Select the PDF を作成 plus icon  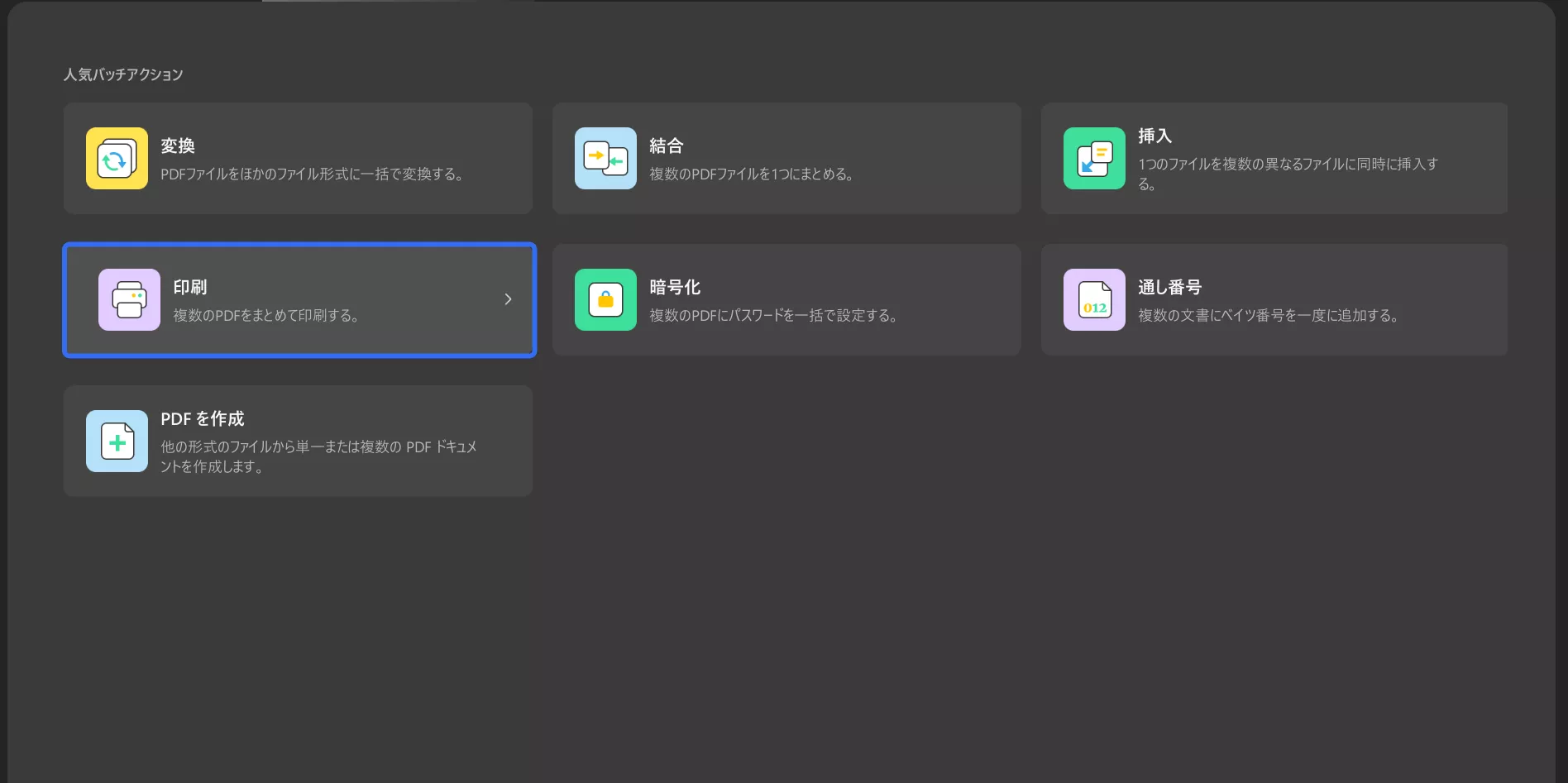116,441
